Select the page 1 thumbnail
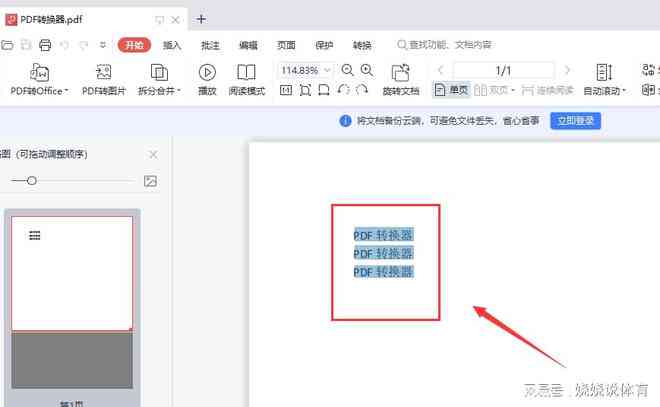This screenshot has width=660, height=407. (72, 302)
